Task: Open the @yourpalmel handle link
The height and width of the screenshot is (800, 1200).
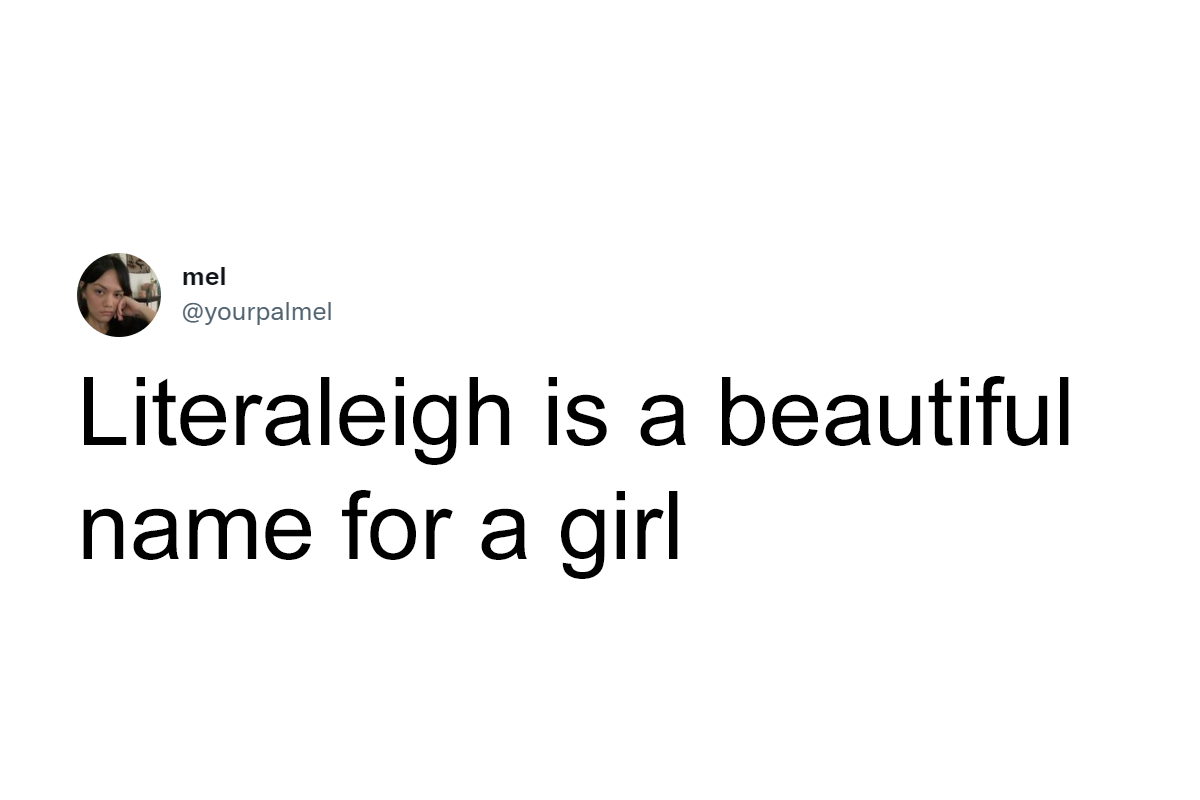Action: point(257,312)
